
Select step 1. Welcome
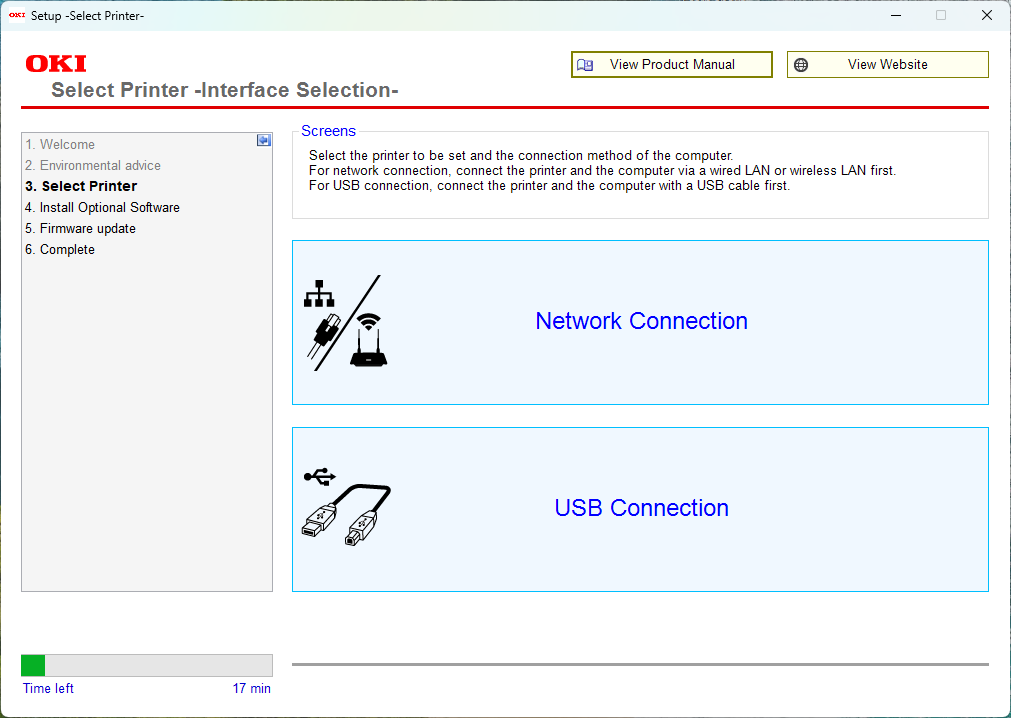(x=60, y=144)
